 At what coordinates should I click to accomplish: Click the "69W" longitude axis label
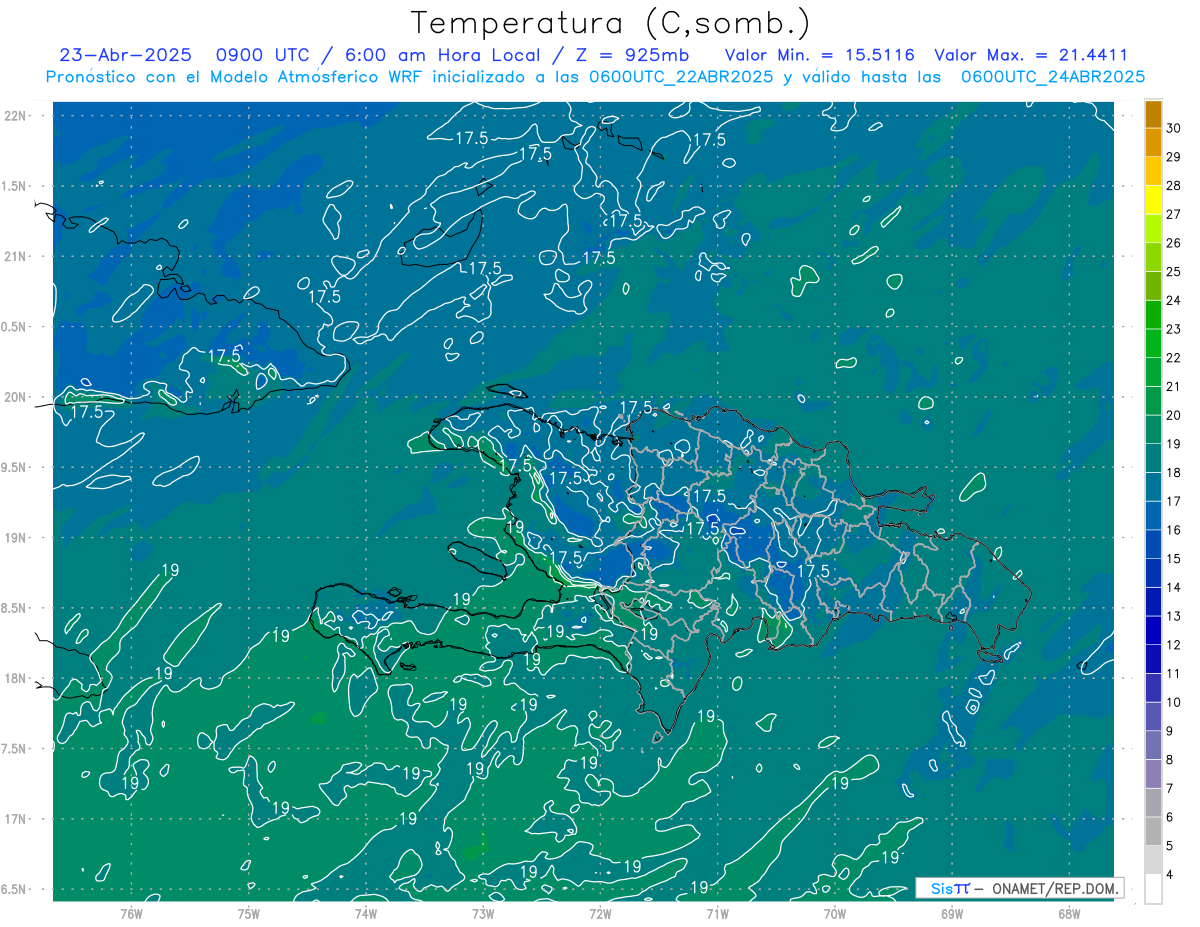point(951,913)
